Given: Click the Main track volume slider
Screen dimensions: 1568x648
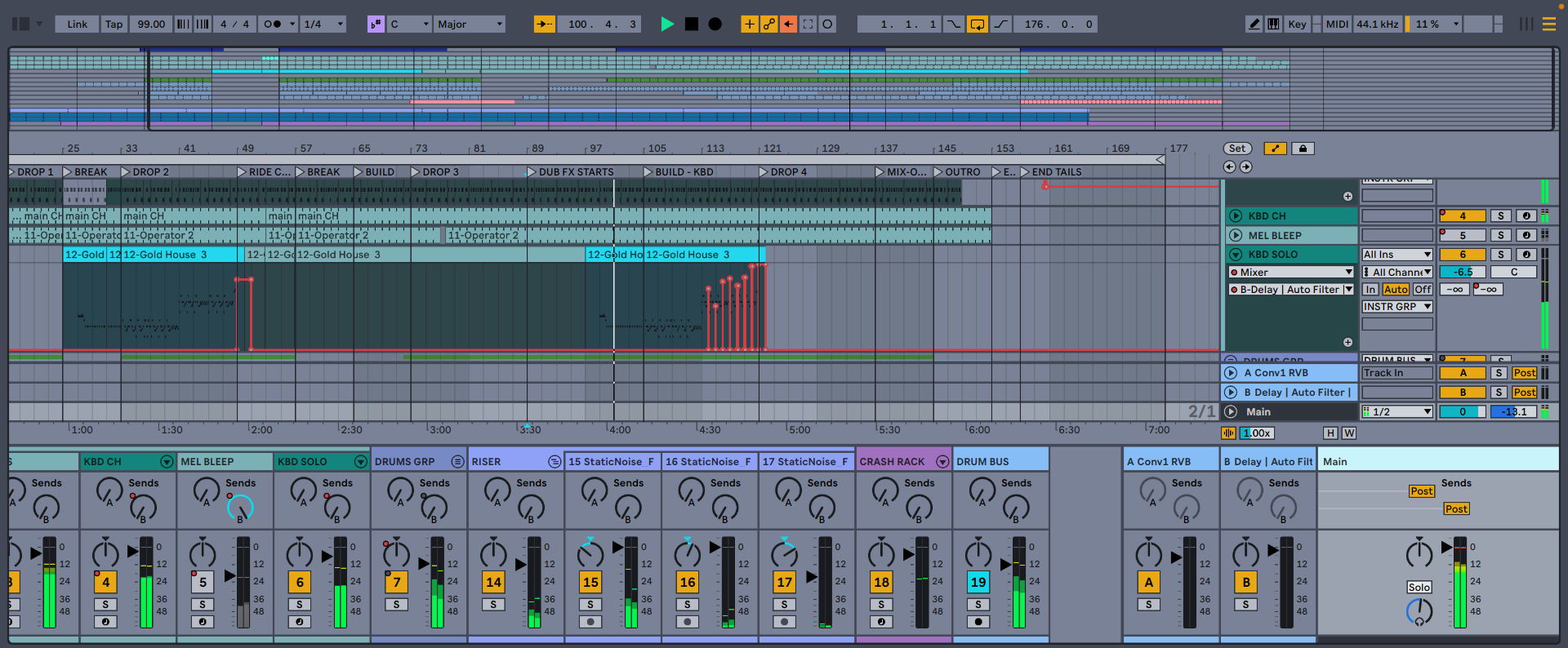Looking at the screenshot, I should 1462,412.
